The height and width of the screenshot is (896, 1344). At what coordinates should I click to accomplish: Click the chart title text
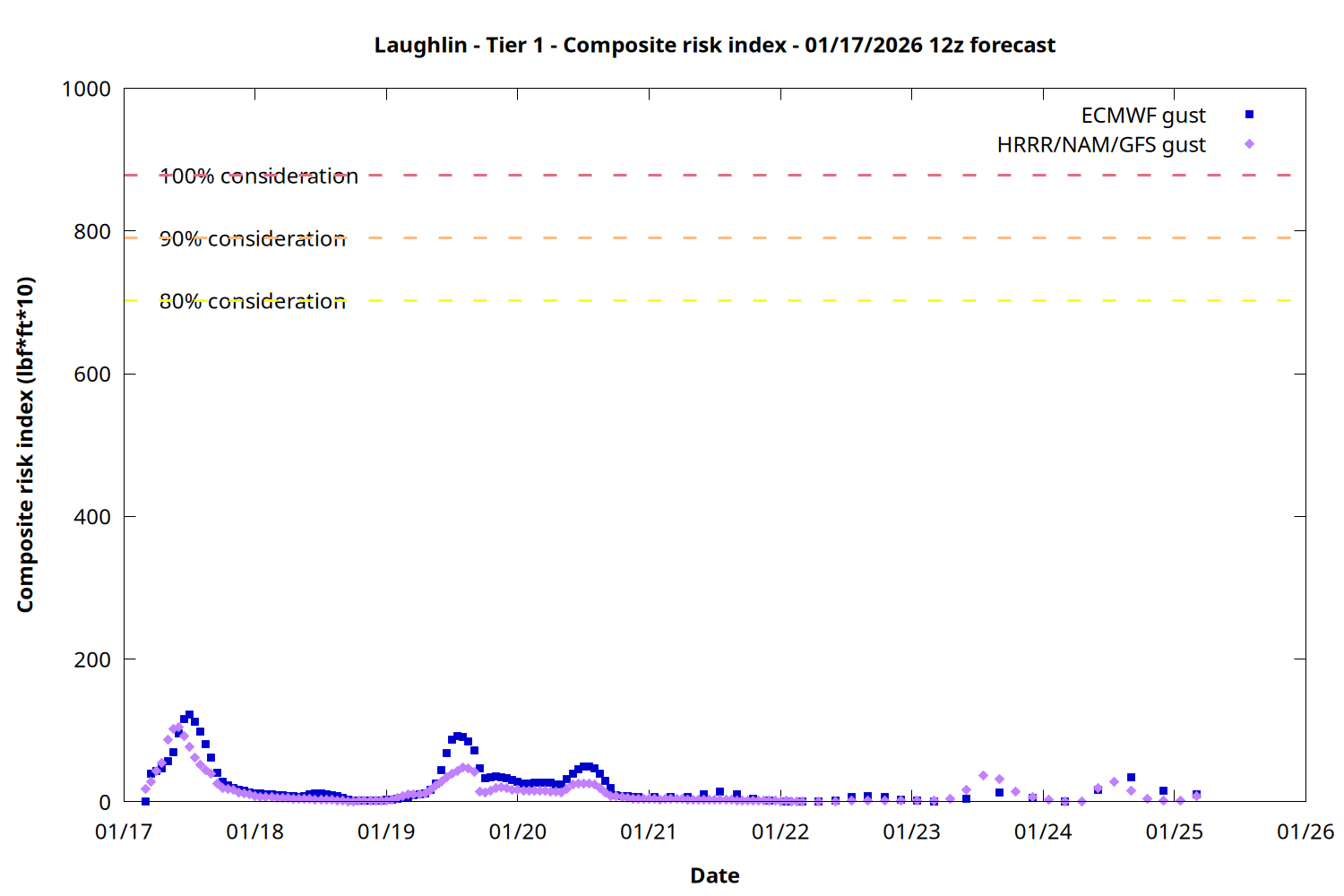714,45
